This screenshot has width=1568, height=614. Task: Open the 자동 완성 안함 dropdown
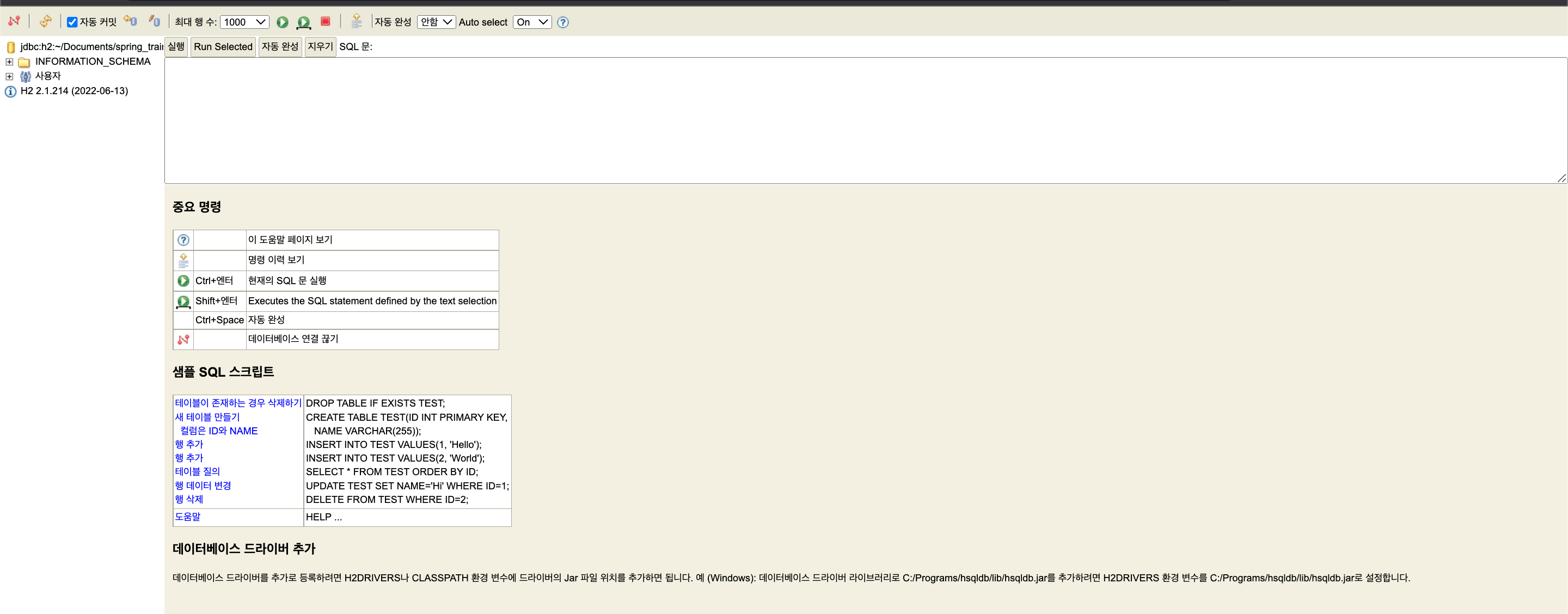pos(436,22)
